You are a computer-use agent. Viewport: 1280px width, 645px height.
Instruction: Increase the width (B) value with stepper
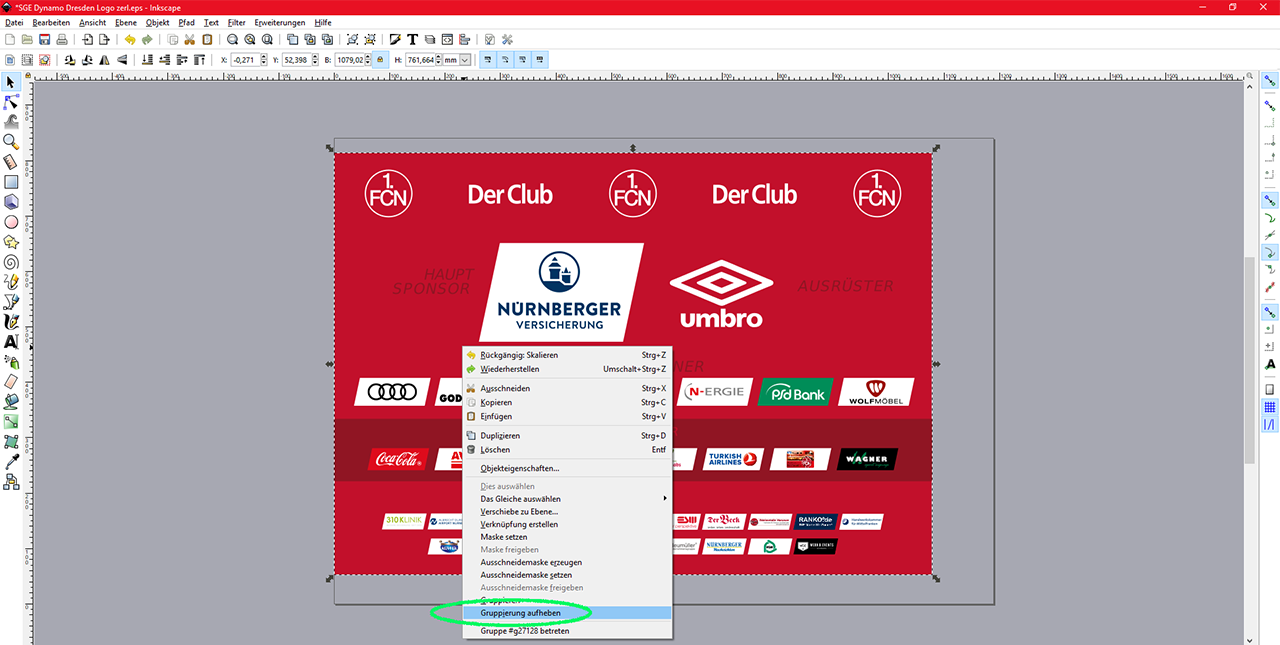click(x=368, y=57)
